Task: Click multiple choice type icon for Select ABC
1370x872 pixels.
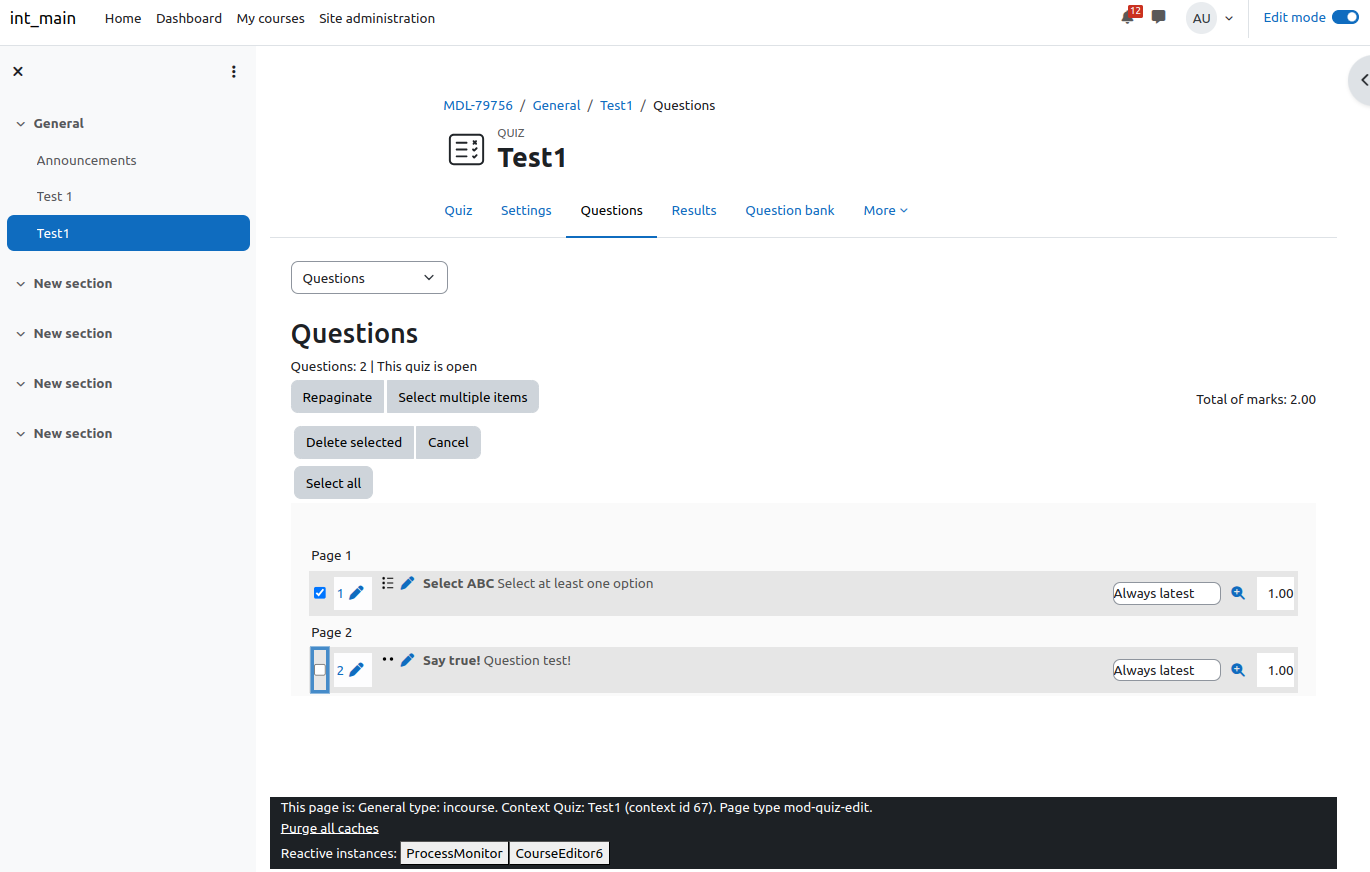Action: coord(388,583)
